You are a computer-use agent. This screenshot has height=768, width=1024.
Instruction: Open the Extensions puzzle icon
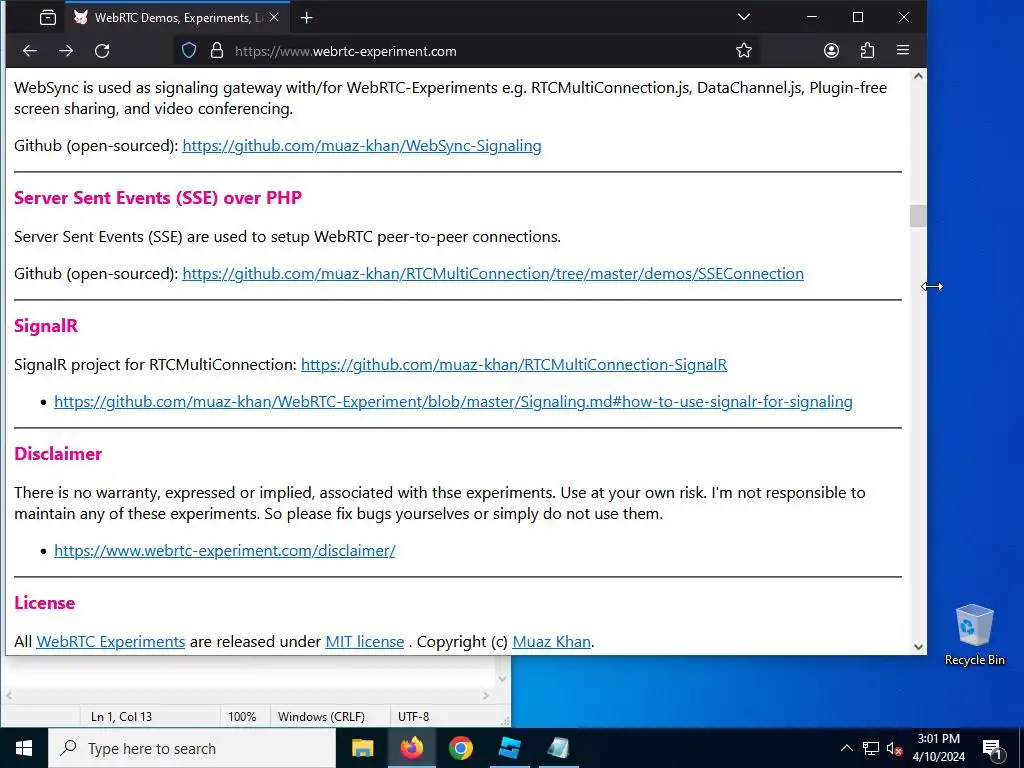pos(867,51)
